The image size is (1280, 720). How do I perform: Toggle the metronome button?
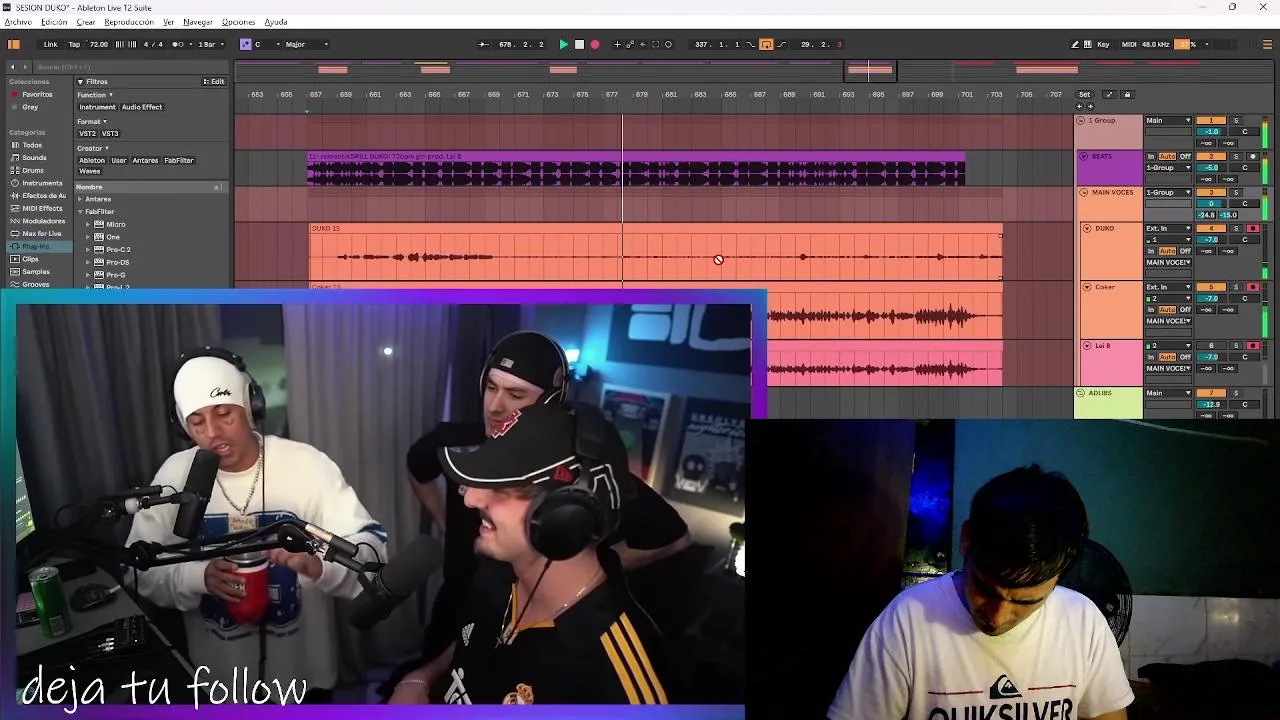pos(179,44)
